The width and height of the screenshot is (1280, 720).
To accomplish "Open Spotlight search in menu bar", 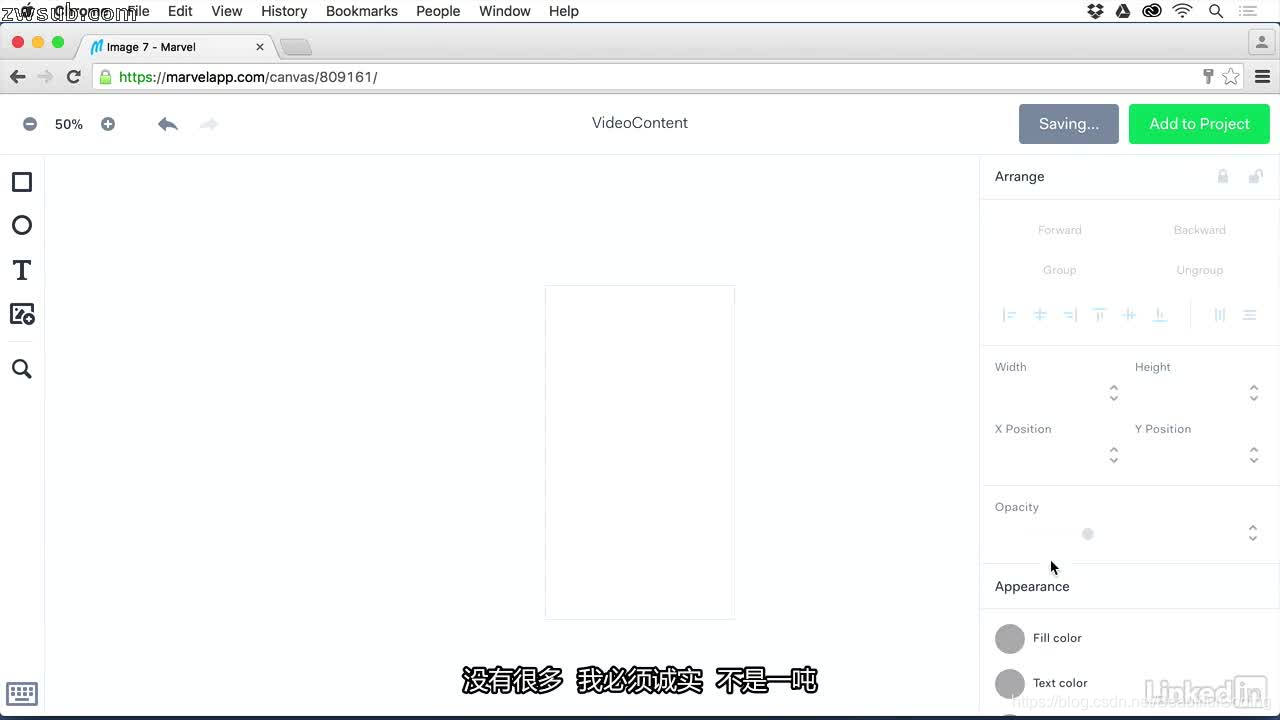I will coord(1216,11).
